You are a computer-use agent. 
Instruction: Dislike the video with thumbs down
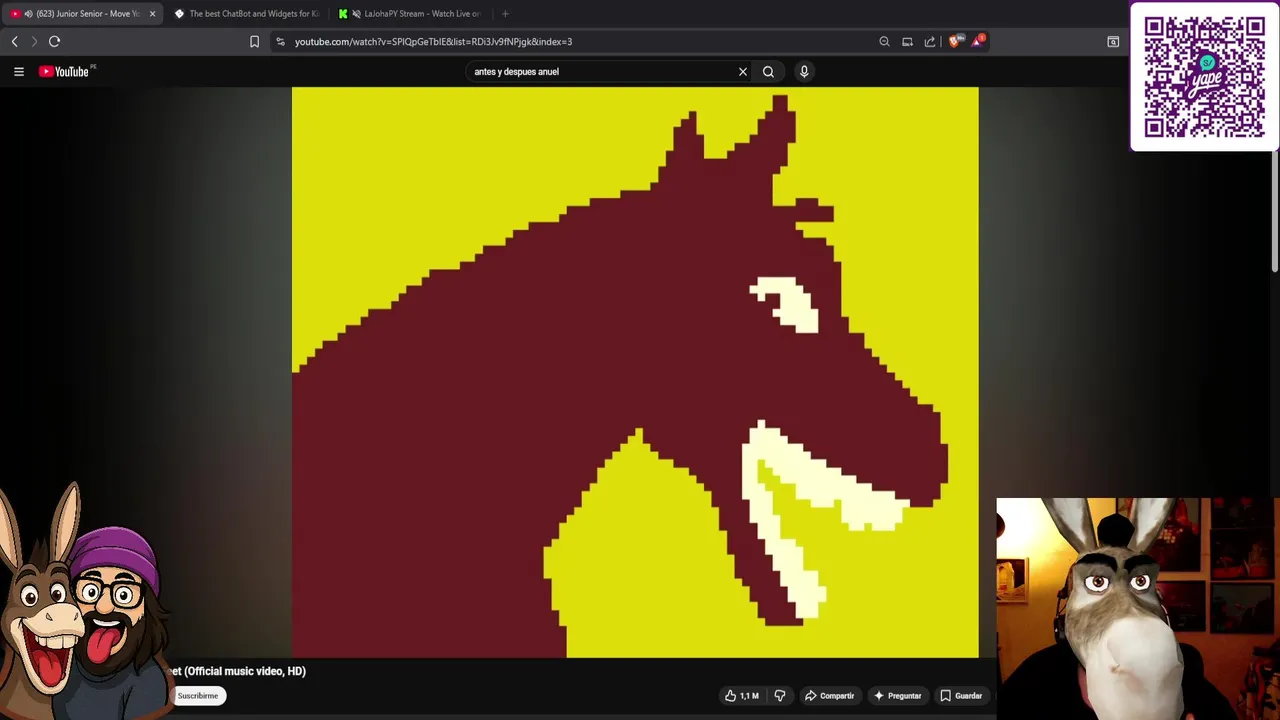[x=780, y=696]
